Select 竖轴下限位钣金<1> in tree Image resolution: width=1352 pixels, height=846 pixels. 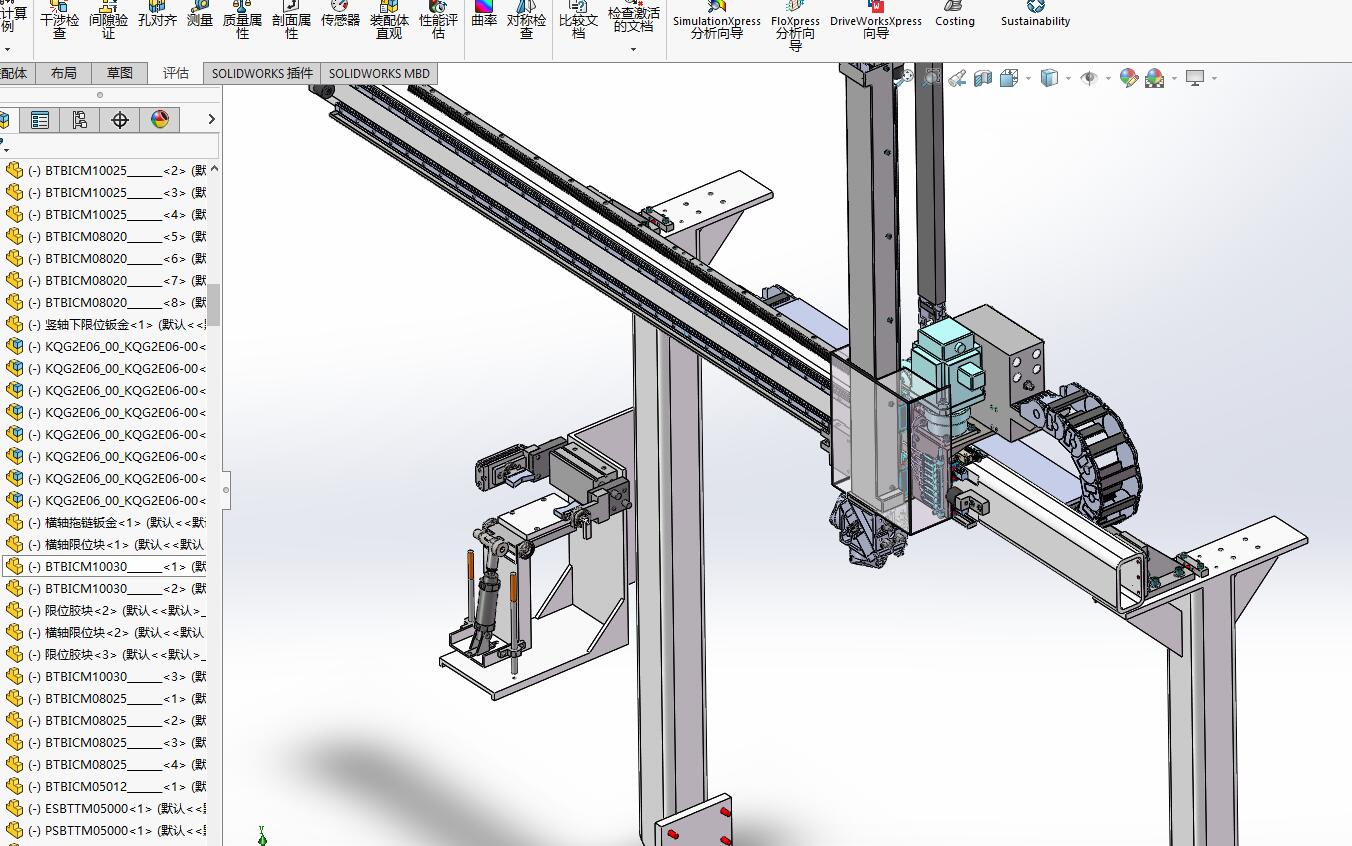click(x=107, y=324)
